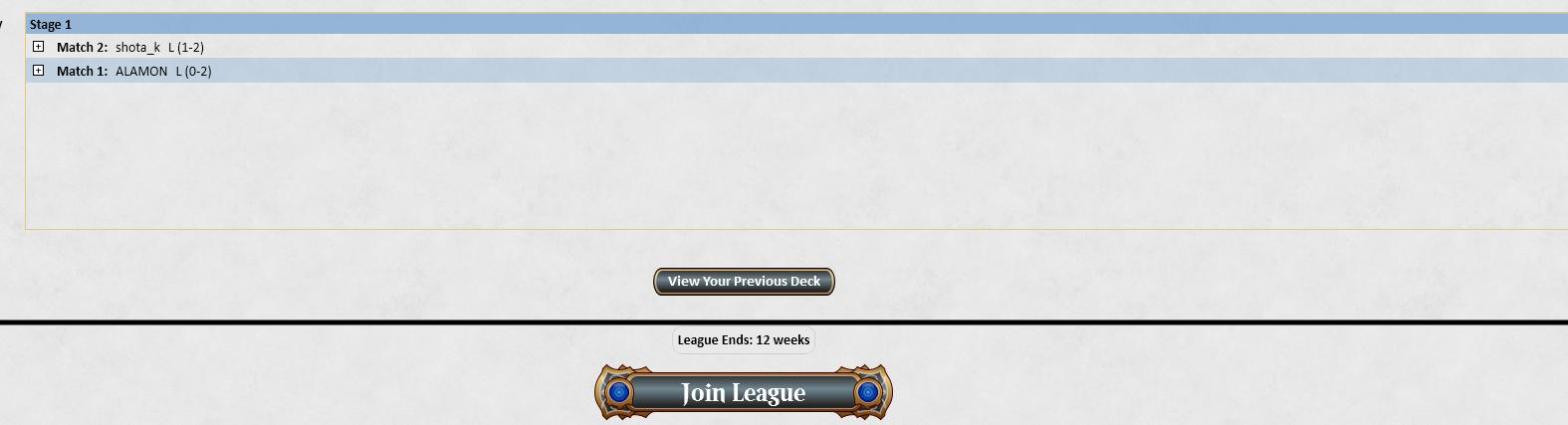Click the right blue gem on Join League

868,392
